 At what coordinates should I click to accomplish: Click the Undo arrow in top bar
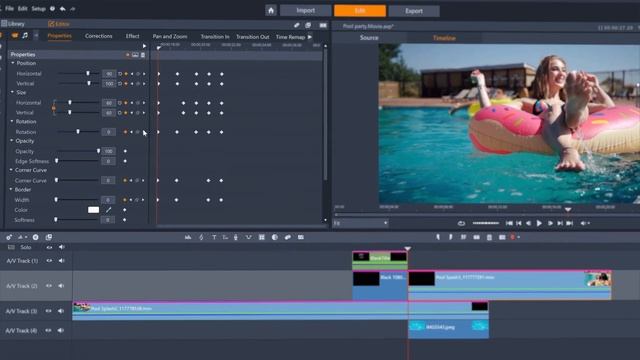point(62,9)
